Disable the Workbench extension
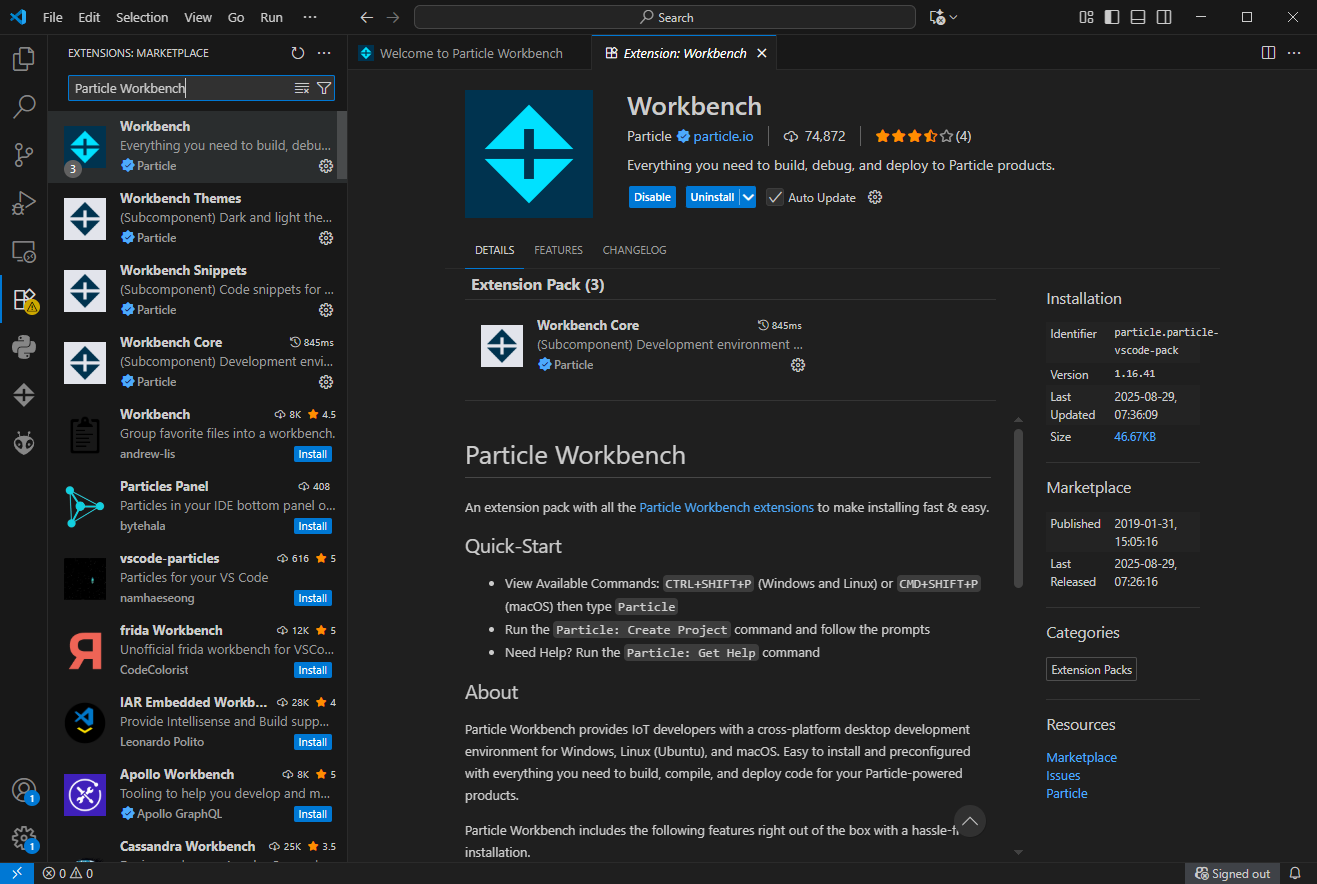 point(652,197)
